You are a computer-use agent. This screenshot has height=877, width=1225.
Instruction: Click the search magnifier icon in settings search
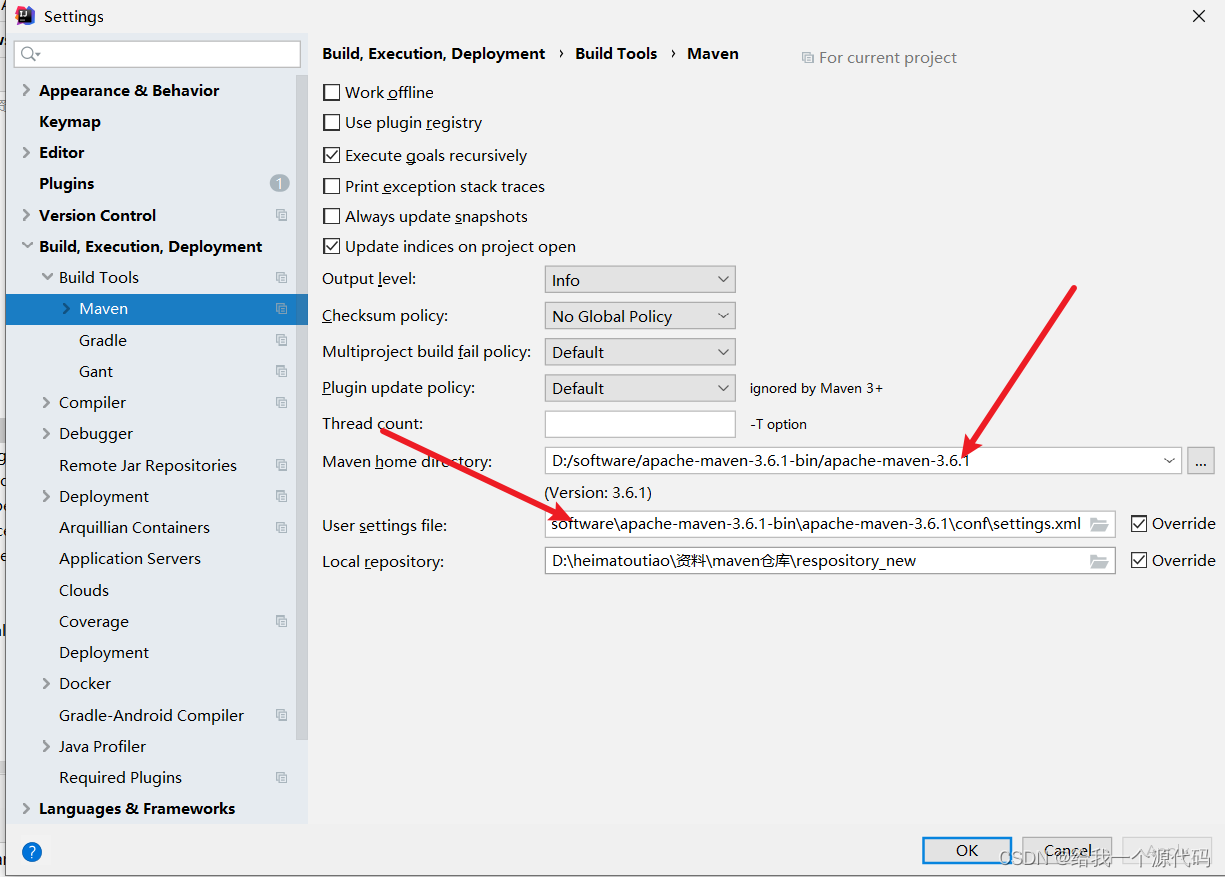[30, 54]
